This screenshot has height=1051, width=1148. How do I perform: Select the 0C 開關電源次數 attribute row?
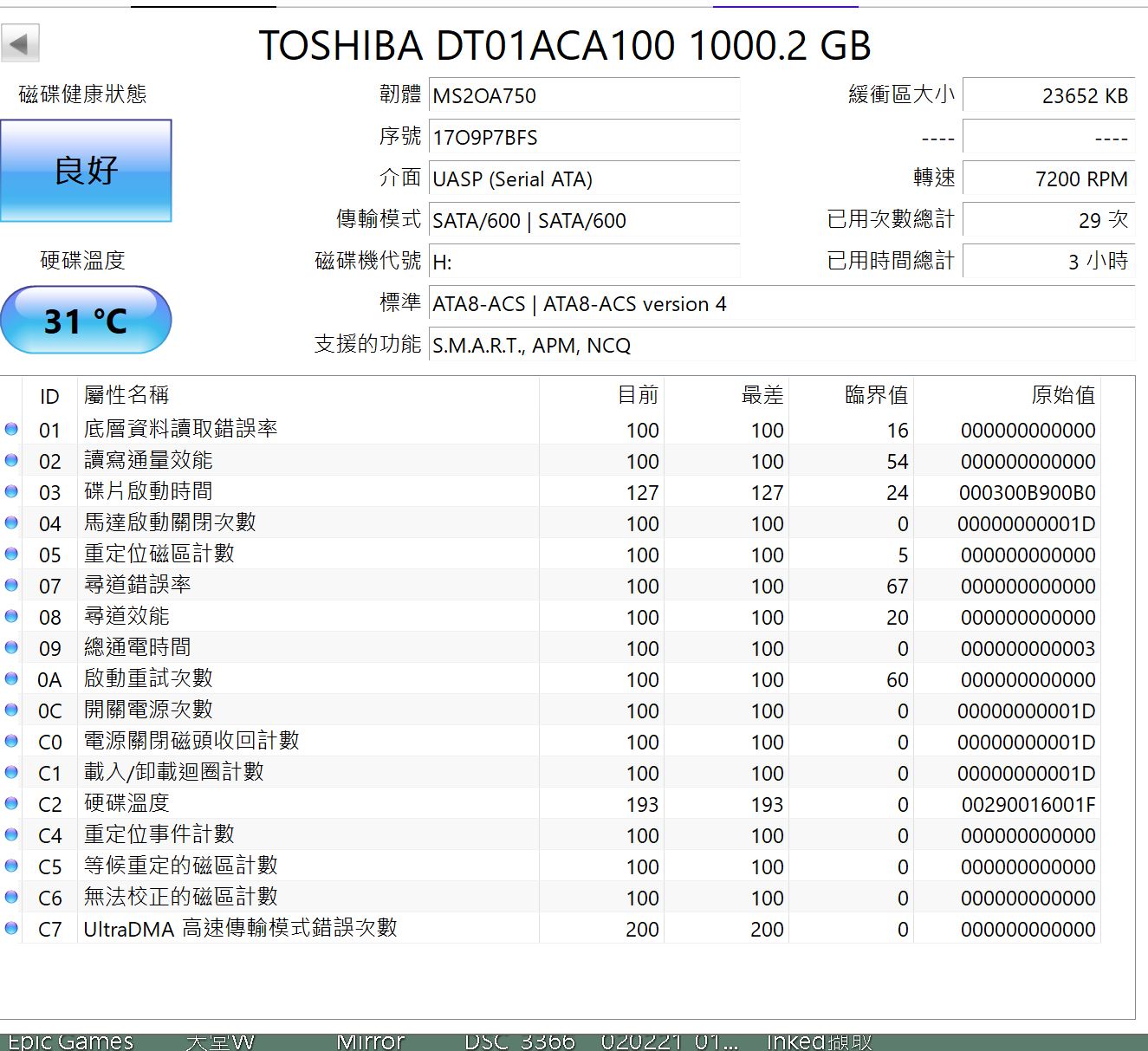[x=347, y=710]
